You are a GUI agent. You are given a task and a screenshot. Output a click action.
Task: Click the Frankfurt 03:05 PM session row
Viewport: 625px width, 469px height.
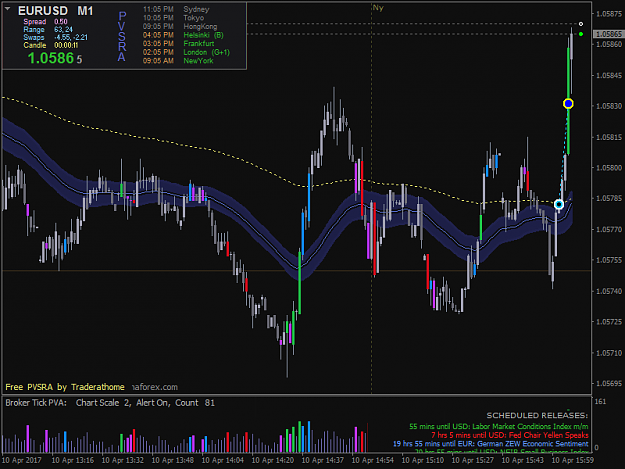click(x=179, y=43)
